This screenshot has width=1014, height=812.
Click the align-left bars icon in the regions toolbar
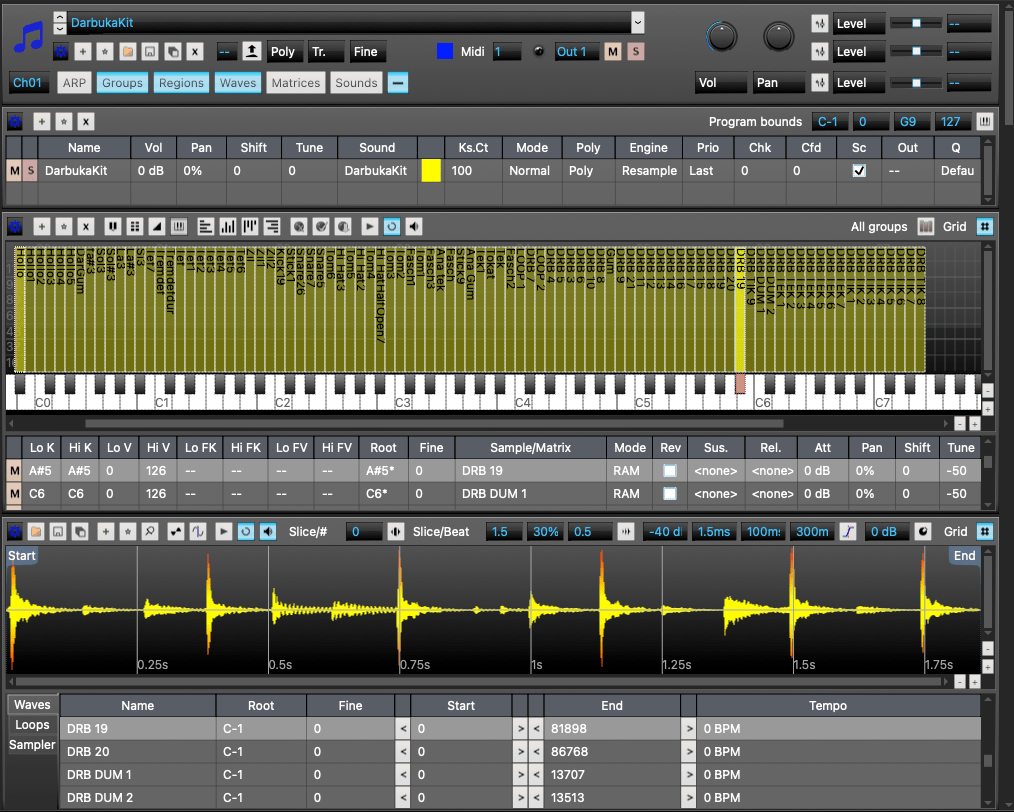[x=206, y=226]
